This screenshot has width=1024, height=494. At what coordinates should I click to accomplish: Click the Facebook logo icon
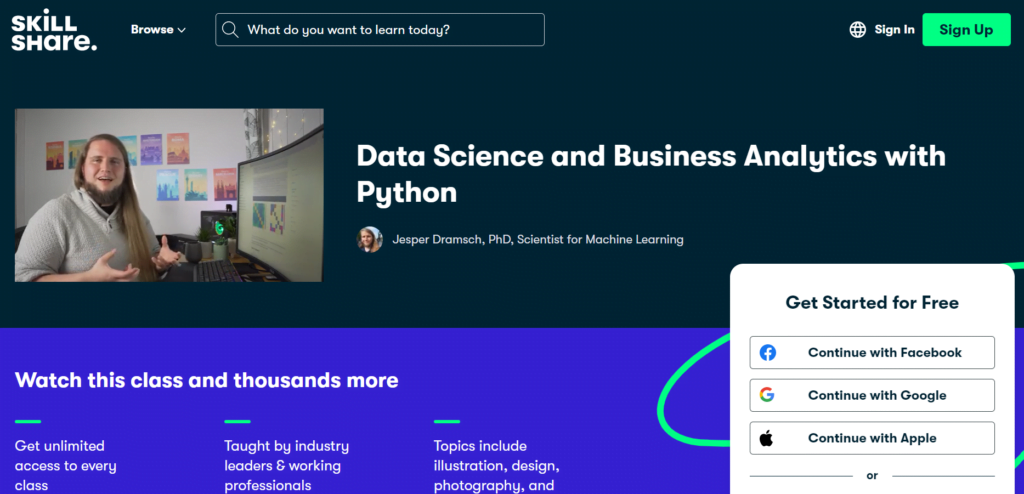coord(767,353)
